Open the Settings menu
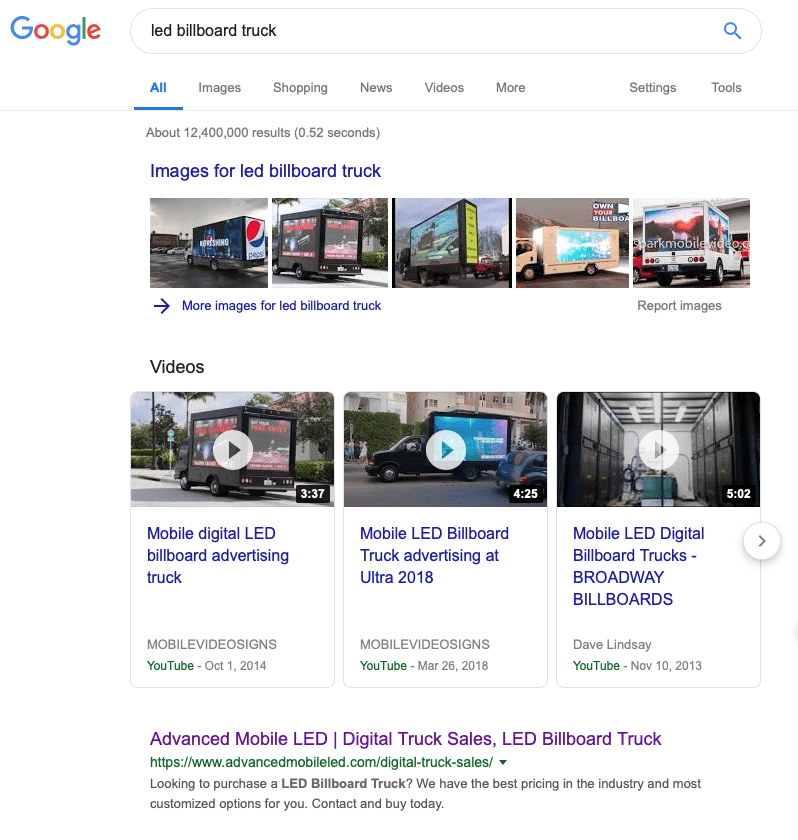Image resolution: width=798 pixels, height=840 pixels. 652,87
